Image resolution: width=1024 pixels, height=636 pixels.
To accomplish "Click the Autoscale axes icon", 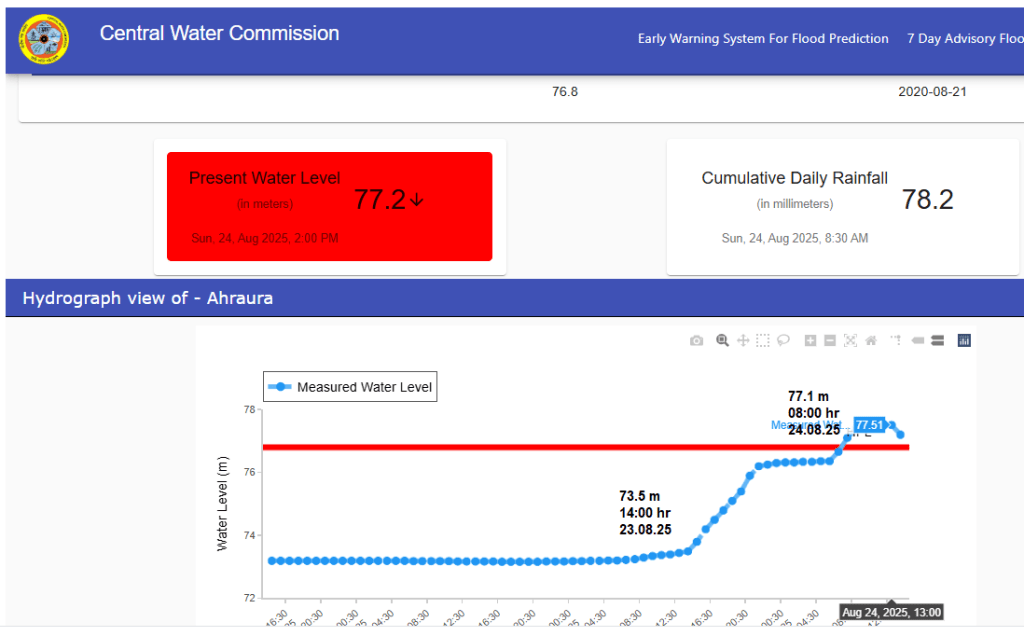I will 851,341.
